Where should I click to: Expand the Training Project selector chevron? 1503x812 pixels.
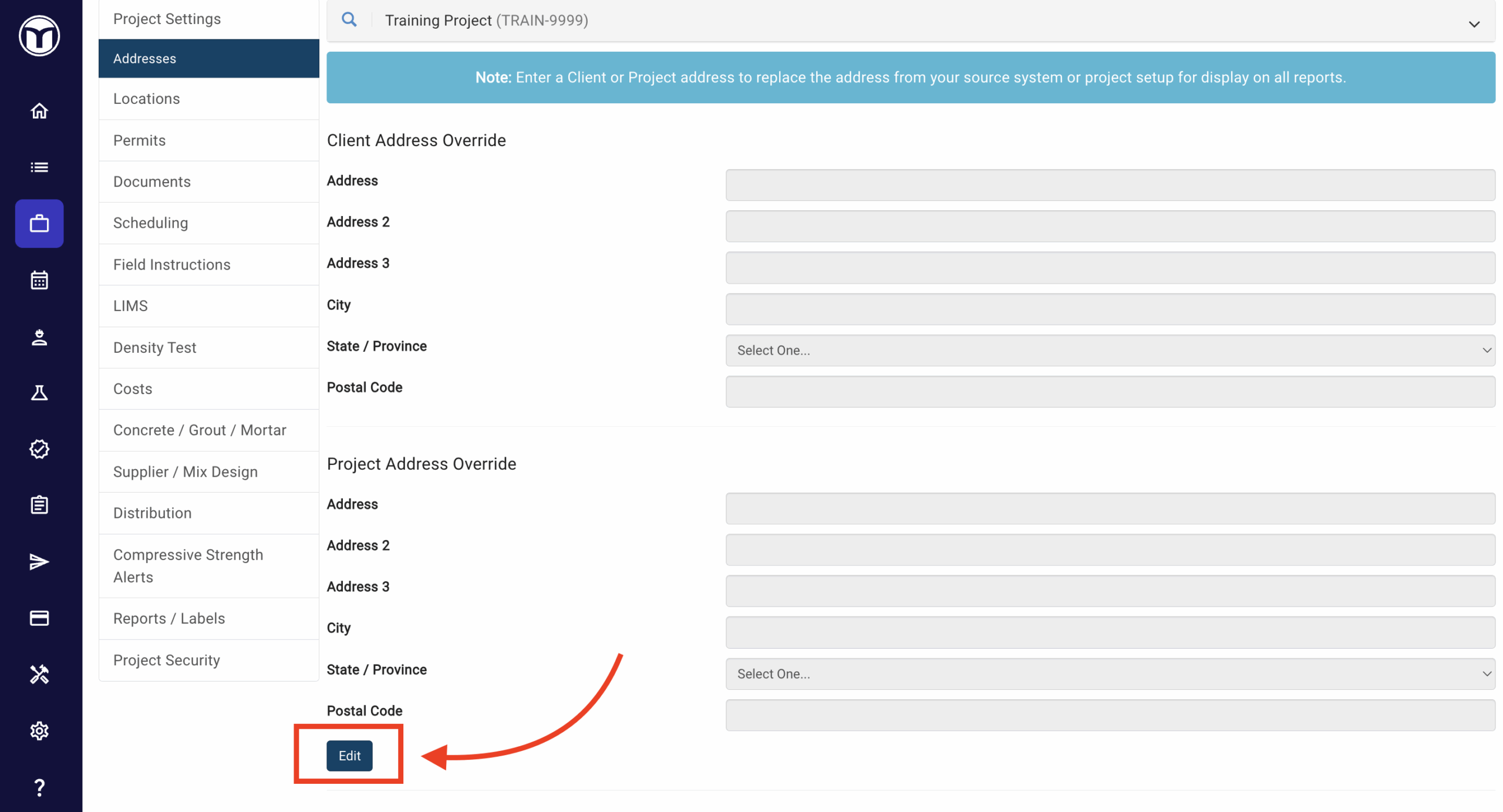pos(1474,24)
